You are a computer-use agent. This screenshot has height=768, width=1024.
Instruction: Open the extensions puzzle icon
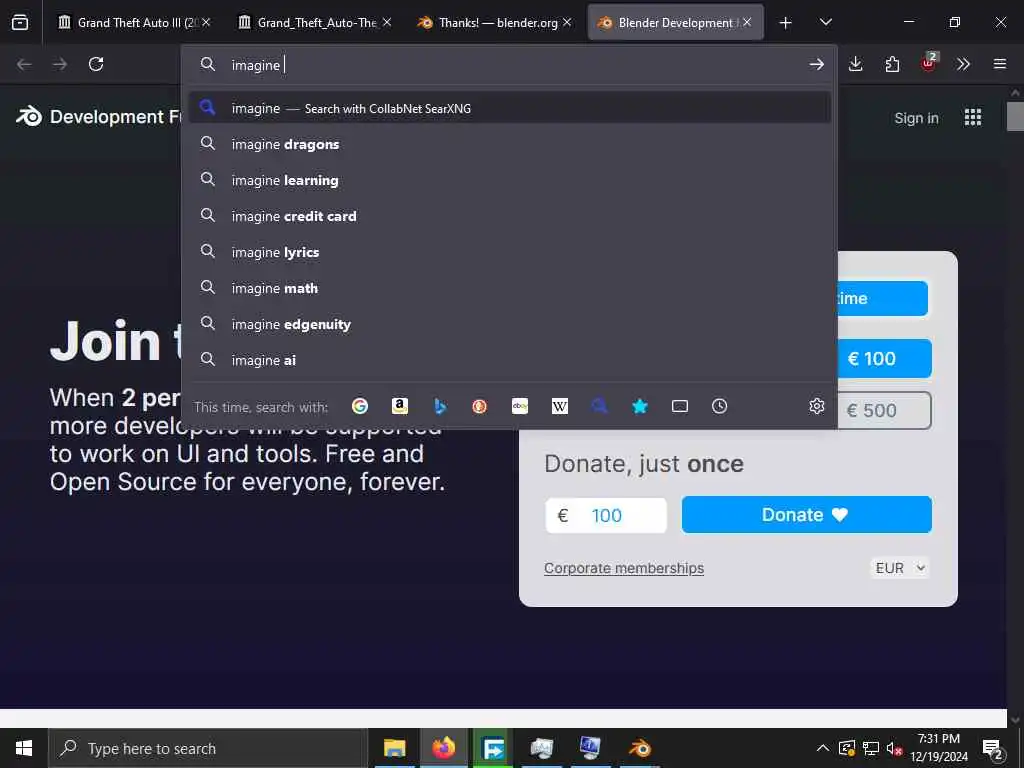point(892,64)
